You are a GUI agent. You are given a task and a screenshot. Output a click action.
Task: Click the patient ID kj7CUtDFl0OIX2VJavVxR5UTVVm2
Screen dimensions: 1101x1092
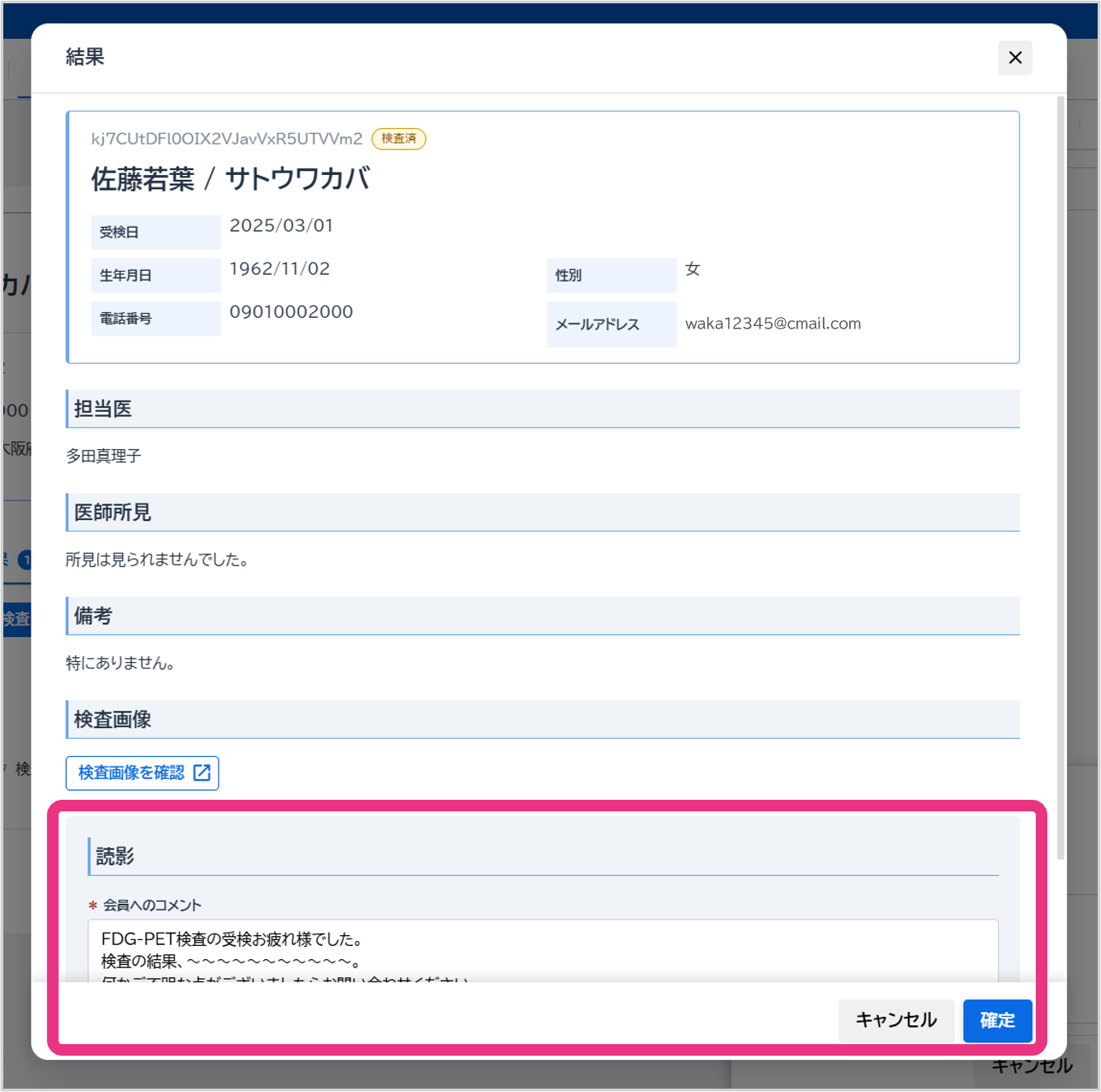coord(227,139)
